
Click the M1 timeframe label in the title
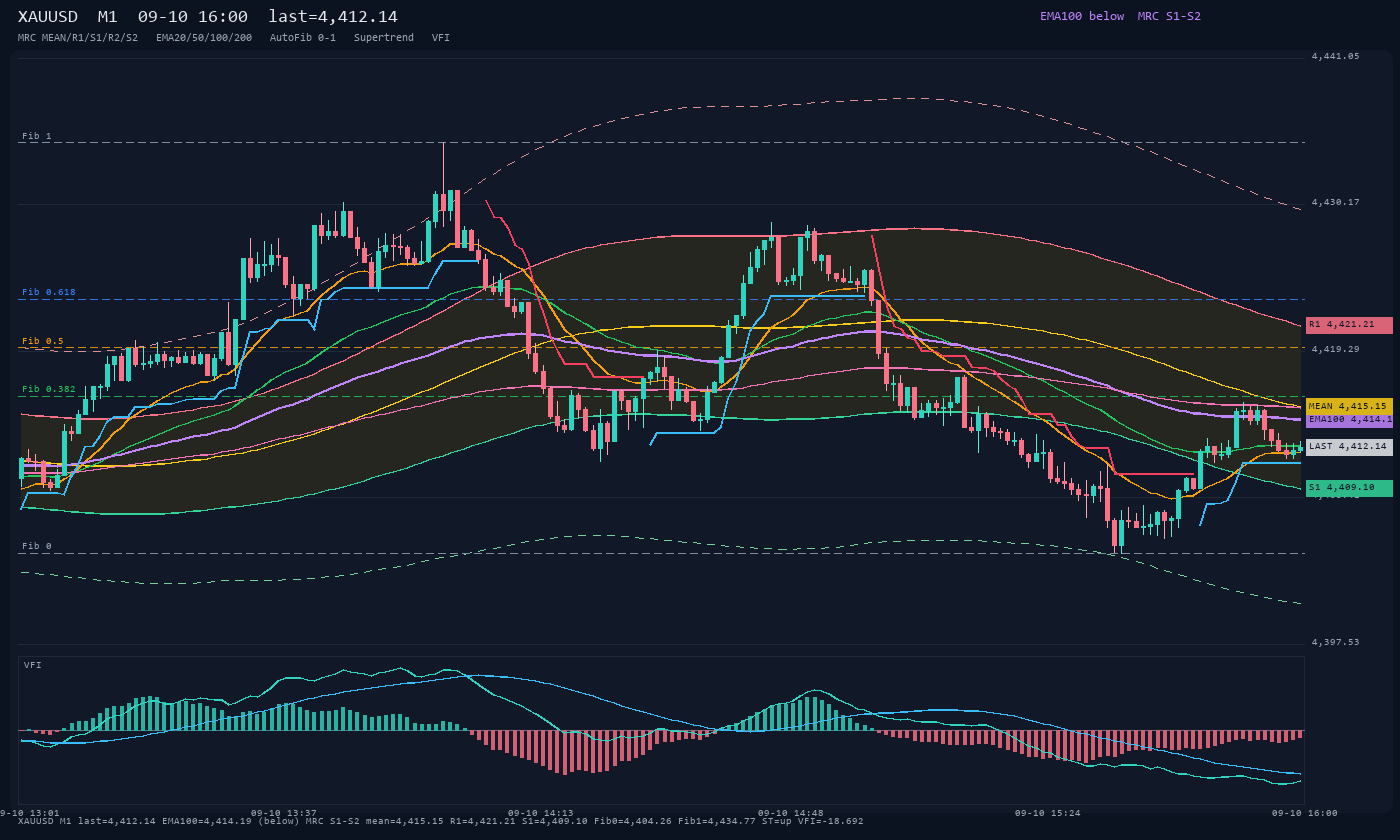(109, 17)
